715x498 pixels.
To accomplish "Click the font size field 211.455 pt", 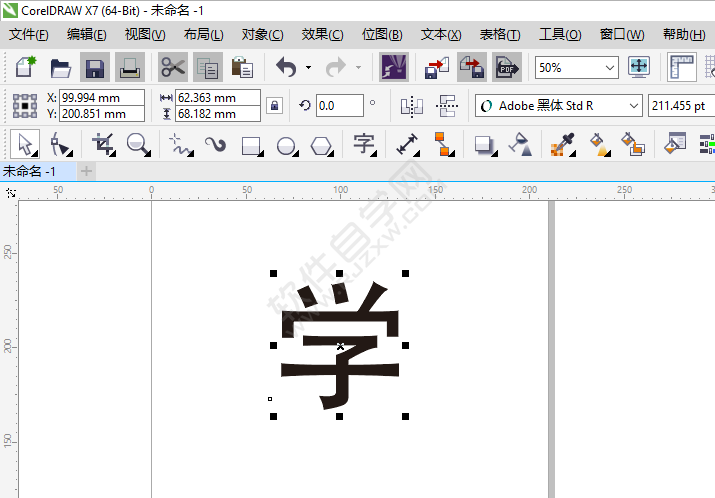I will coord(681,106).
